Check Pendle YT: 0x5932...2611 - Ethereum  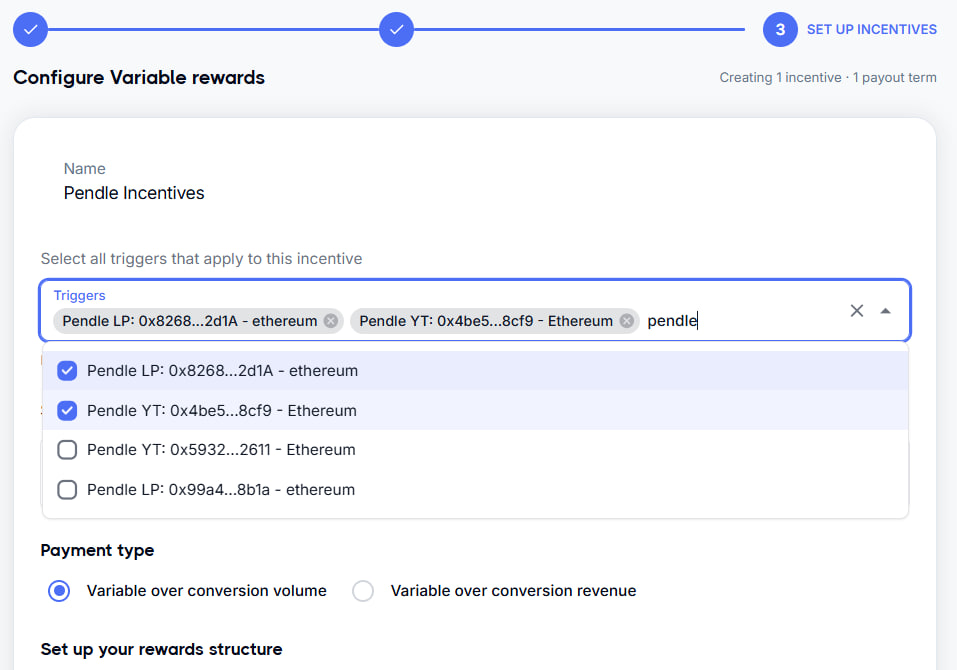pyautogui.click(x=67, y=450)
